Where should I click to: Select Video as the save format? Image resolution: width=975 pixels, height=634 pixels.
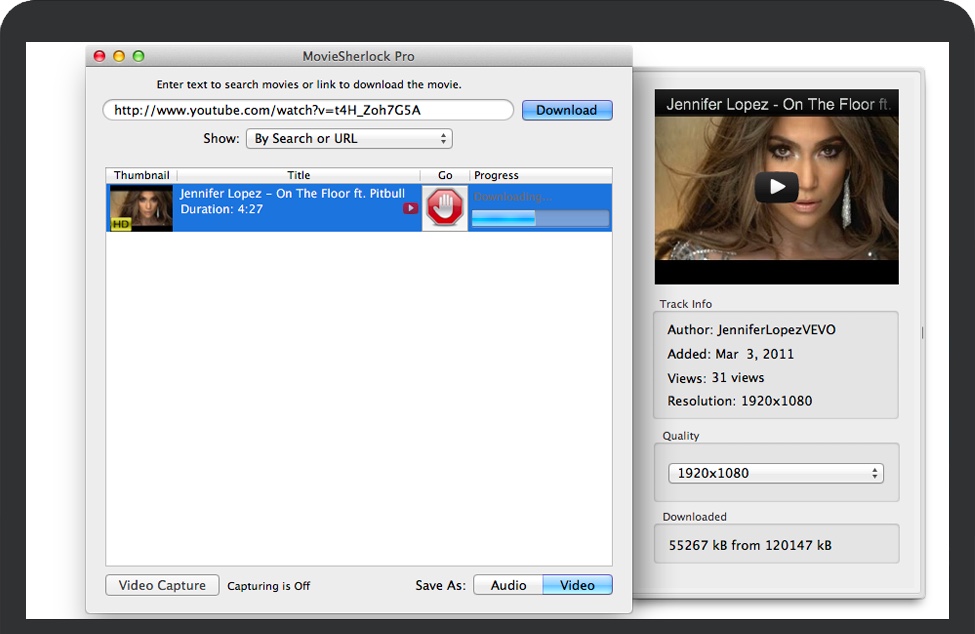tap(577, 585)
